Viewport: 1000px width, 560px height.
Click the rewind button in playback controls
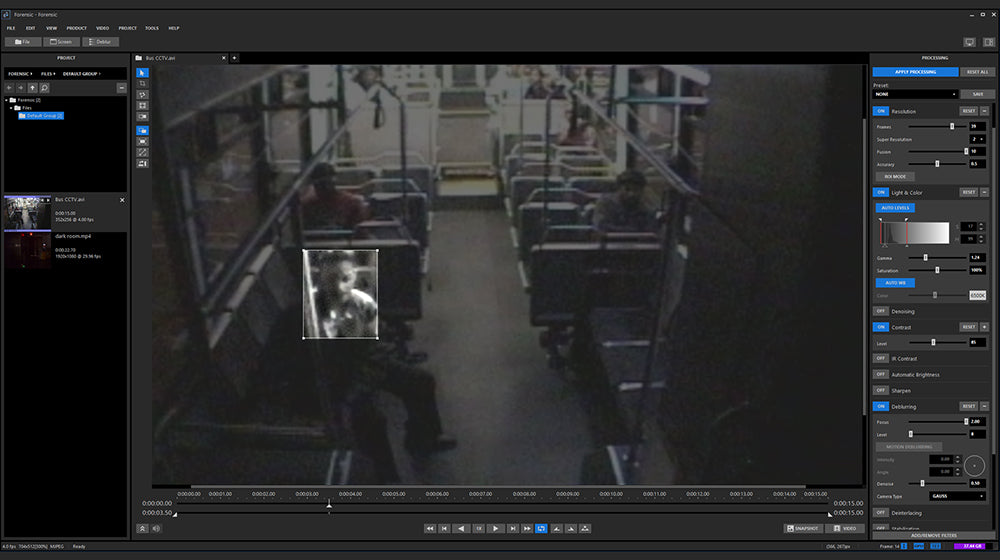point(430,528)
